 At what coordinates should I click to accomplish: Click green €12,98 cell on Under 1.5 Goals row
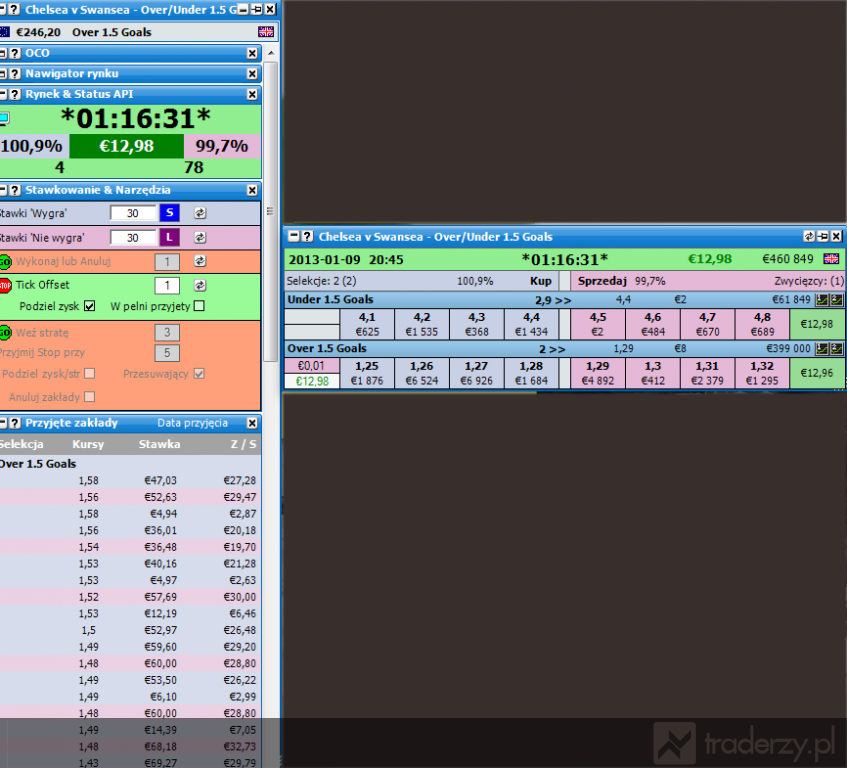[817, 324]
